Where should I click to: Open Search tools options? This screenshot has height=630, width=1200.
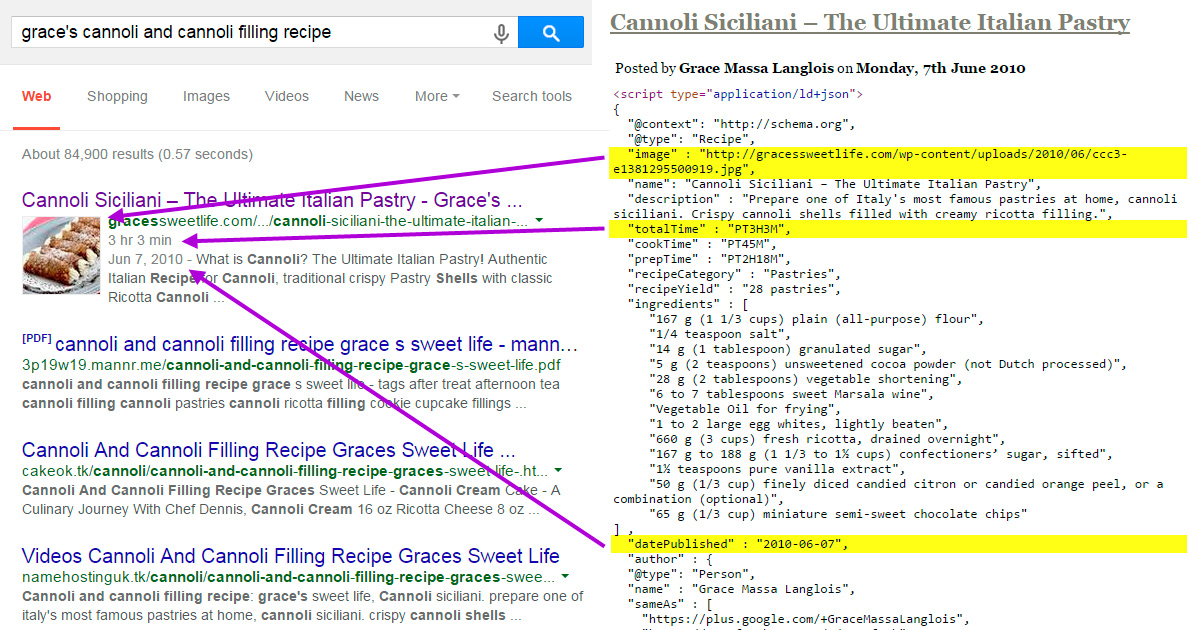[532, 97]
